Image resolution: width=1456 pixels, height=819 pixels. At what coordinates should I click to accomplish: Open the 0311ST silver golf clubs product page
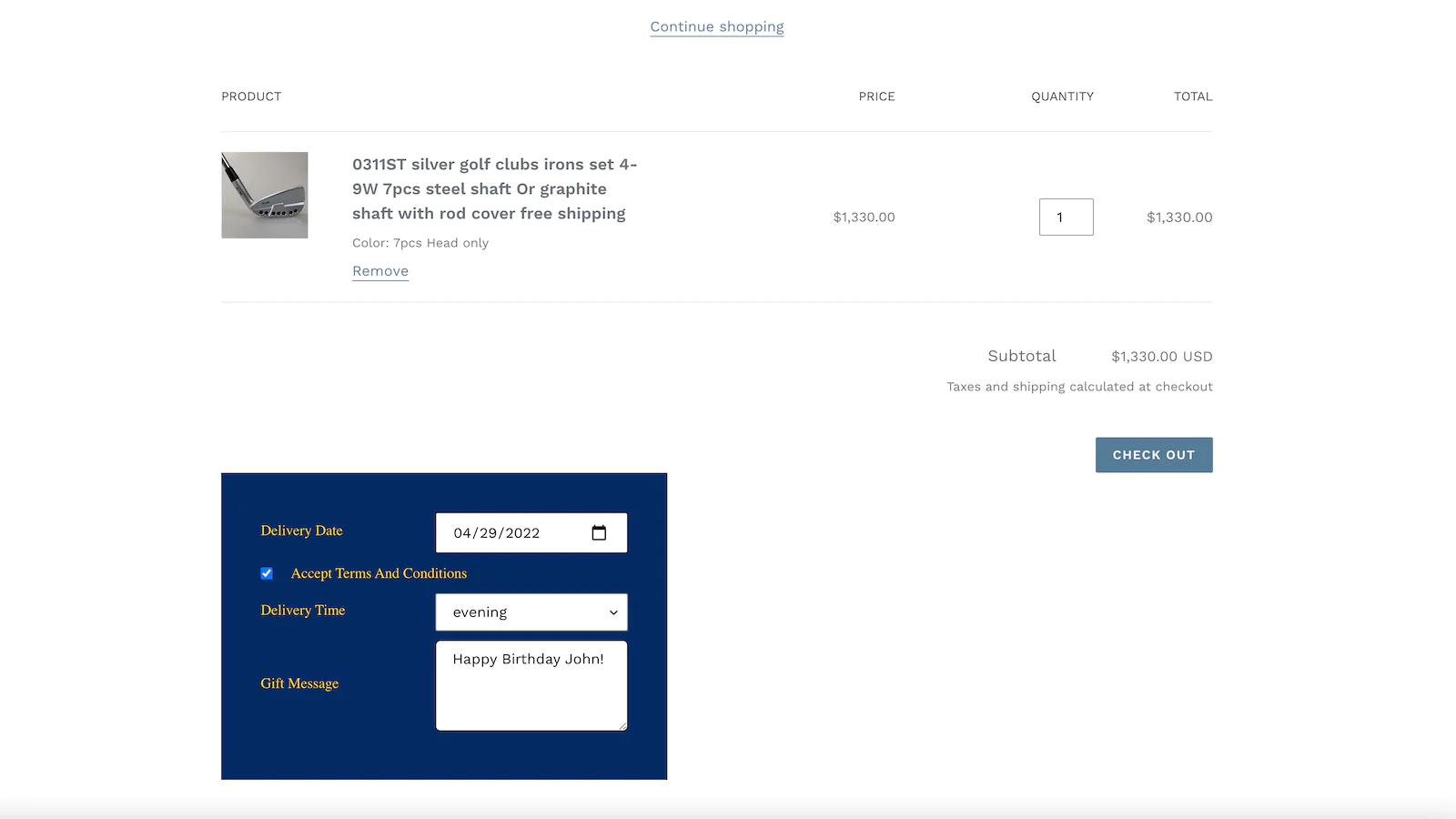(x=494, y=188)
